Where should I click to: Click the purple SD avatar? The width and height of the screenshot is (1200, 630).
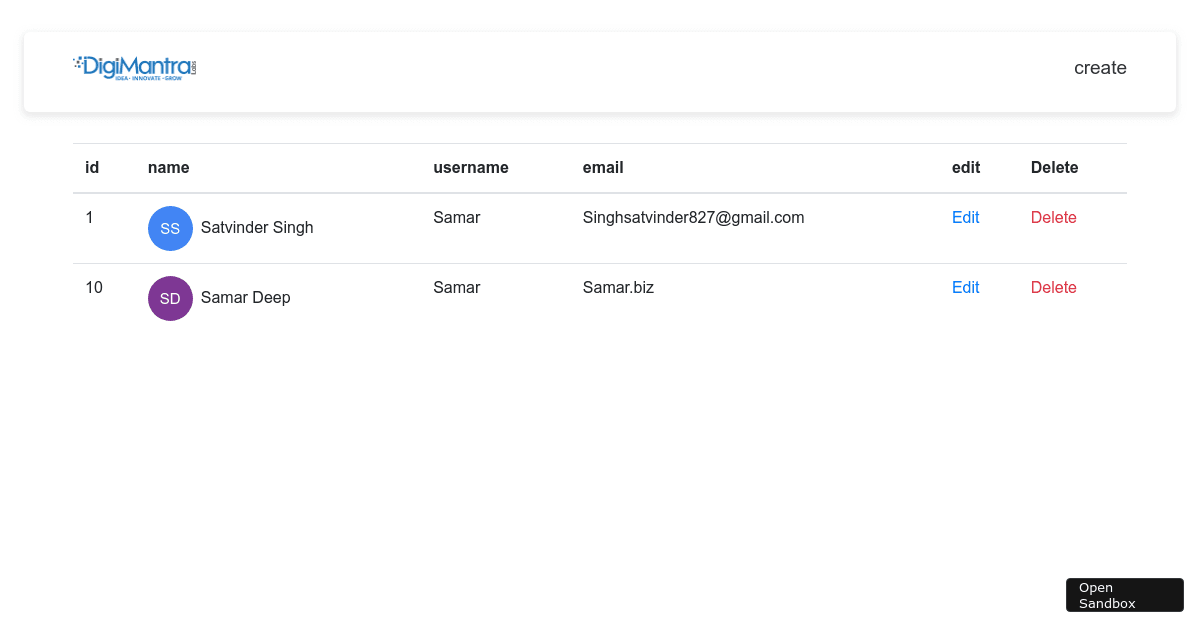coord(170,298)
